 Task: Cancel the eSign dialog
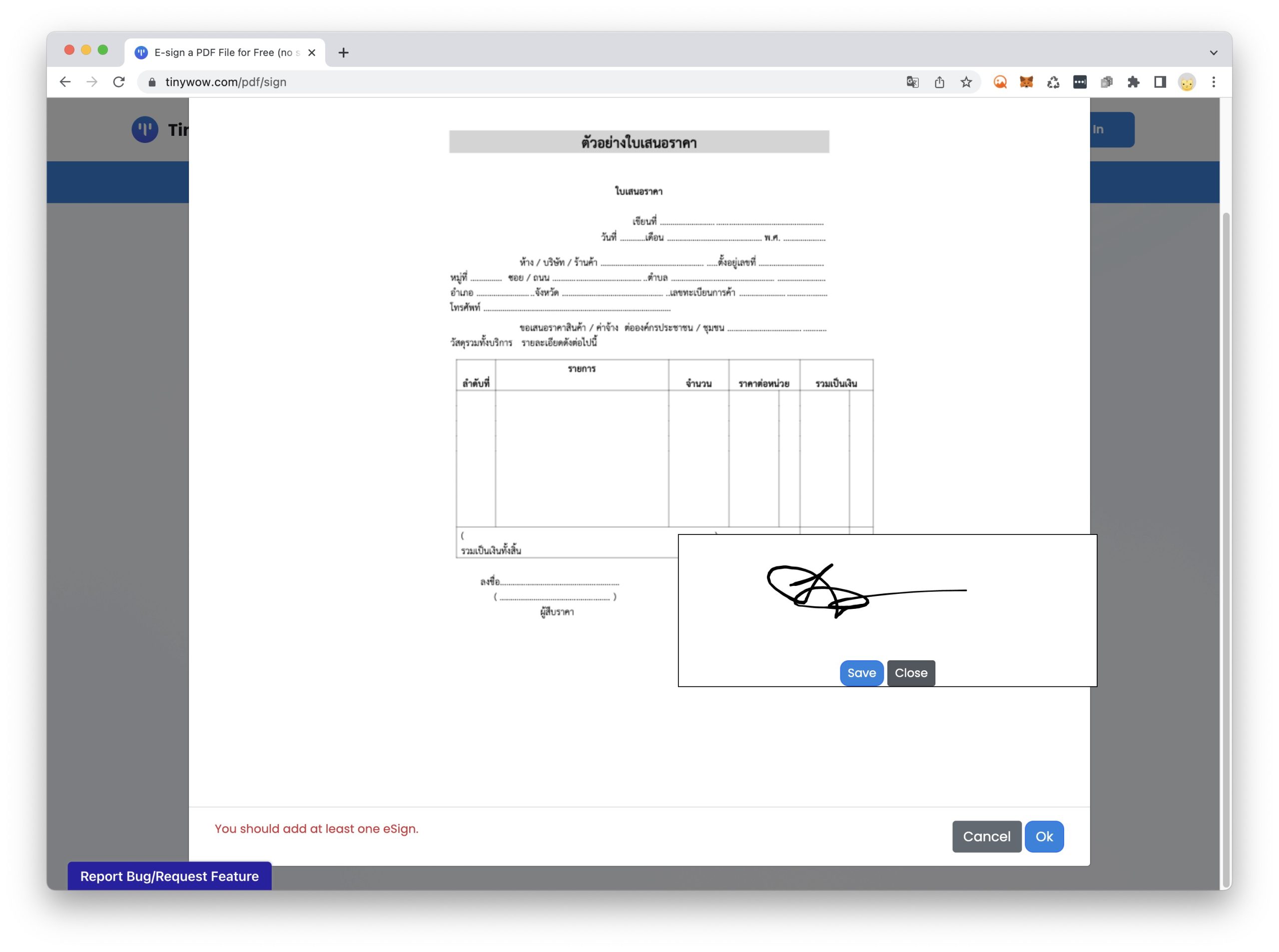point(986,837)
